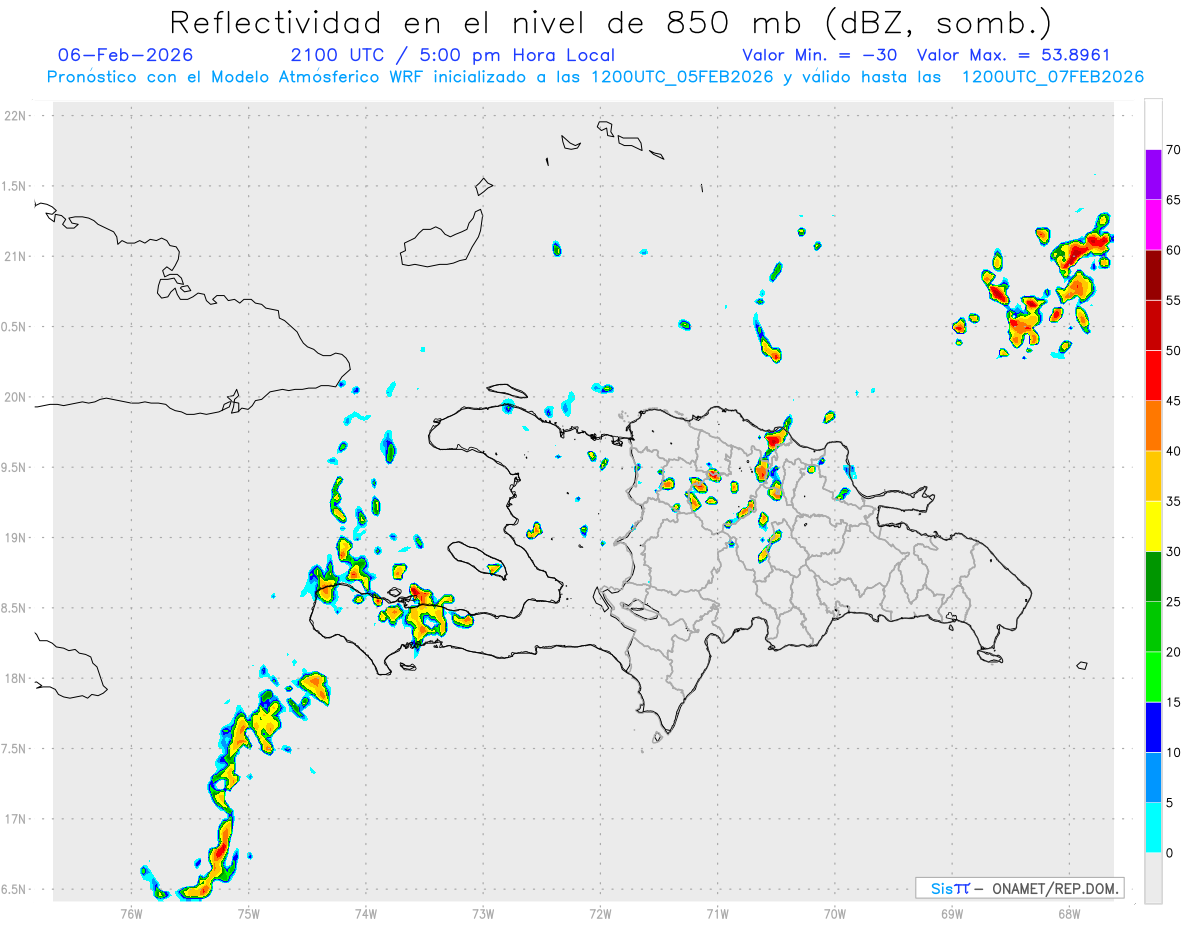Click the "Valor Max. = 53.8961" text
Screen dimensions: 1200x927
(1013, 55)
